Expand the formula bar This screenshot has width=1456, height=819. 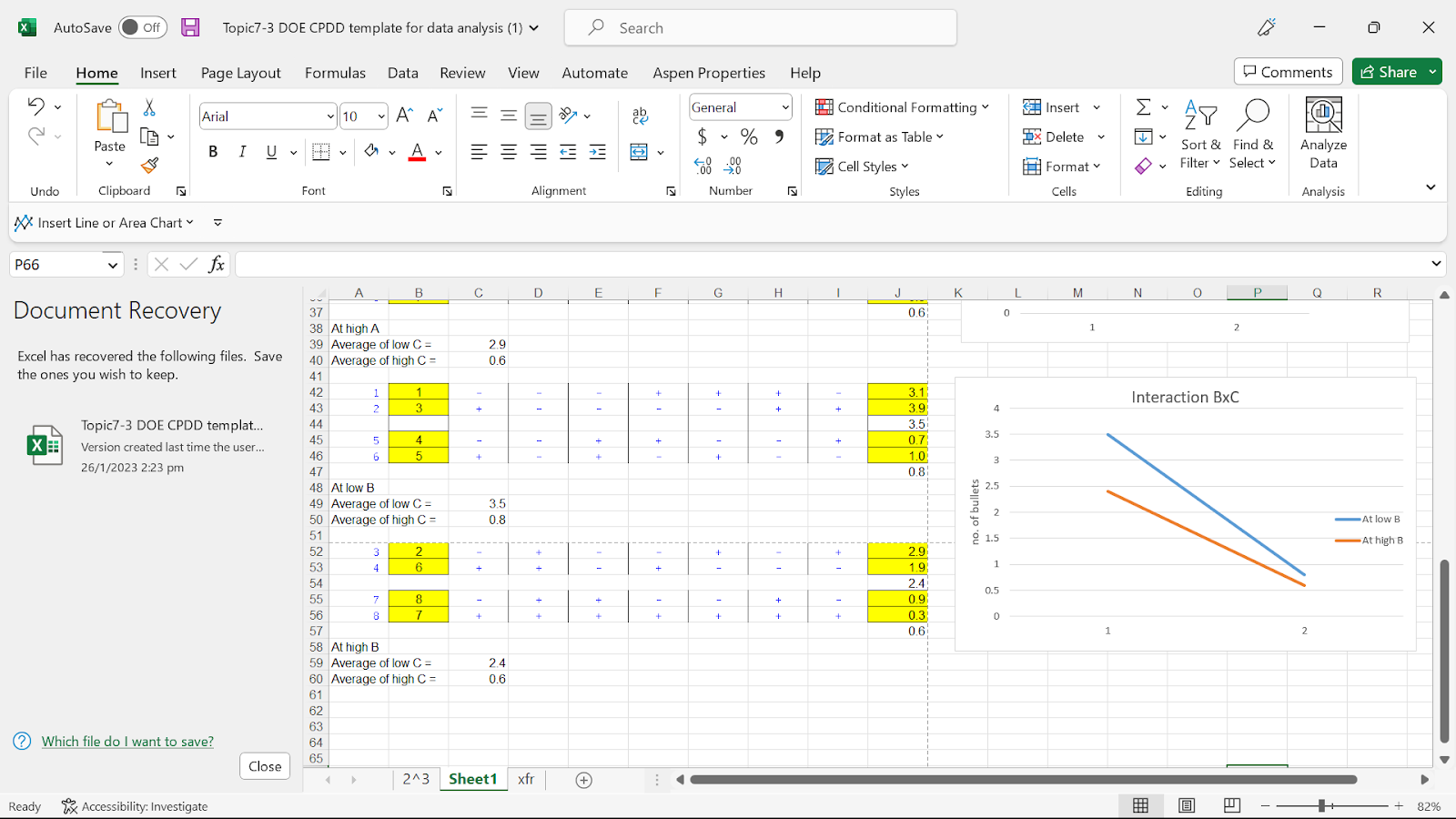pyautogui.click(x=1436, y=264)
